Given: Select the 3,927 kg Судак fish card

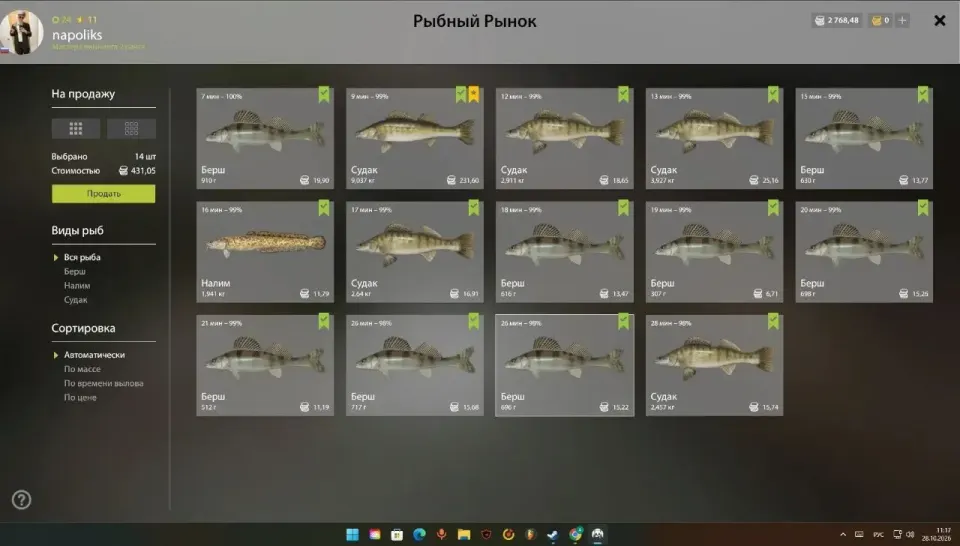Looking at the screenshot, I should pos(714,138).
